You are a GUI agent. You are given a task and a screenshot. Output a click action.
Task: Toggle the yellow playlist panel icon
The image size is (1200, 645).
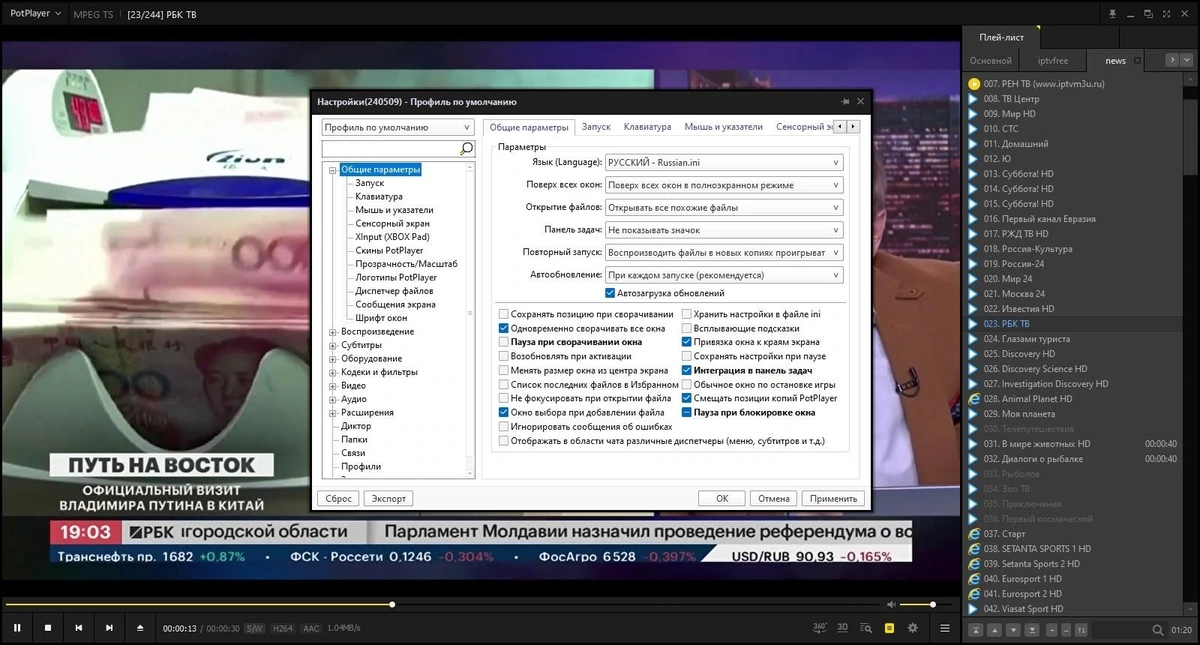pos(889,627)
